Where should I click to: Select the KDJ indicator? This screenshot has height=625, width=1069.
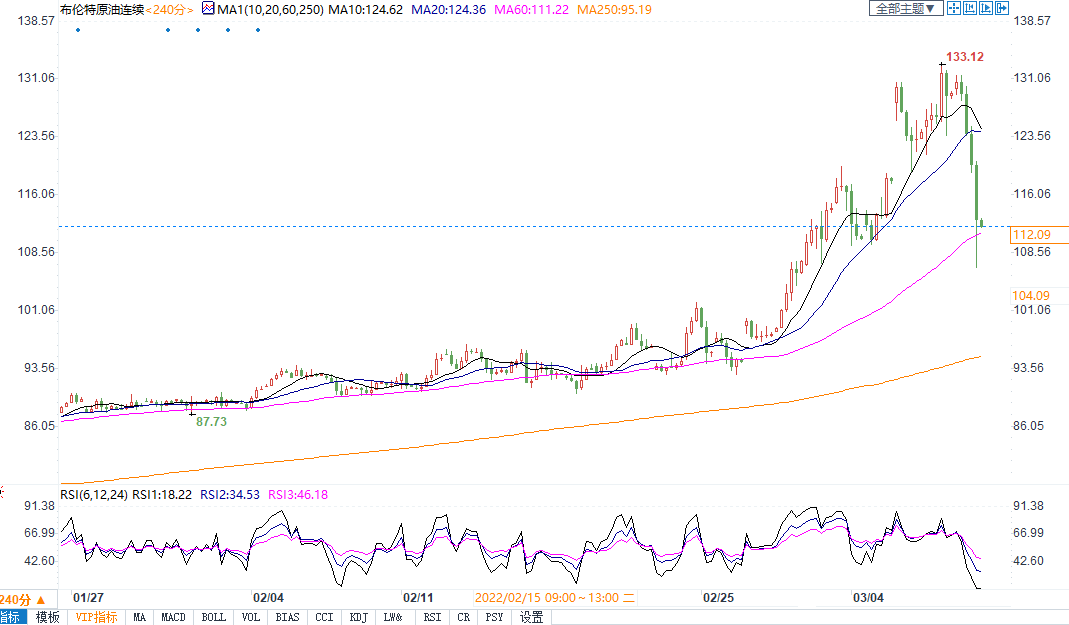click(358, 617)
